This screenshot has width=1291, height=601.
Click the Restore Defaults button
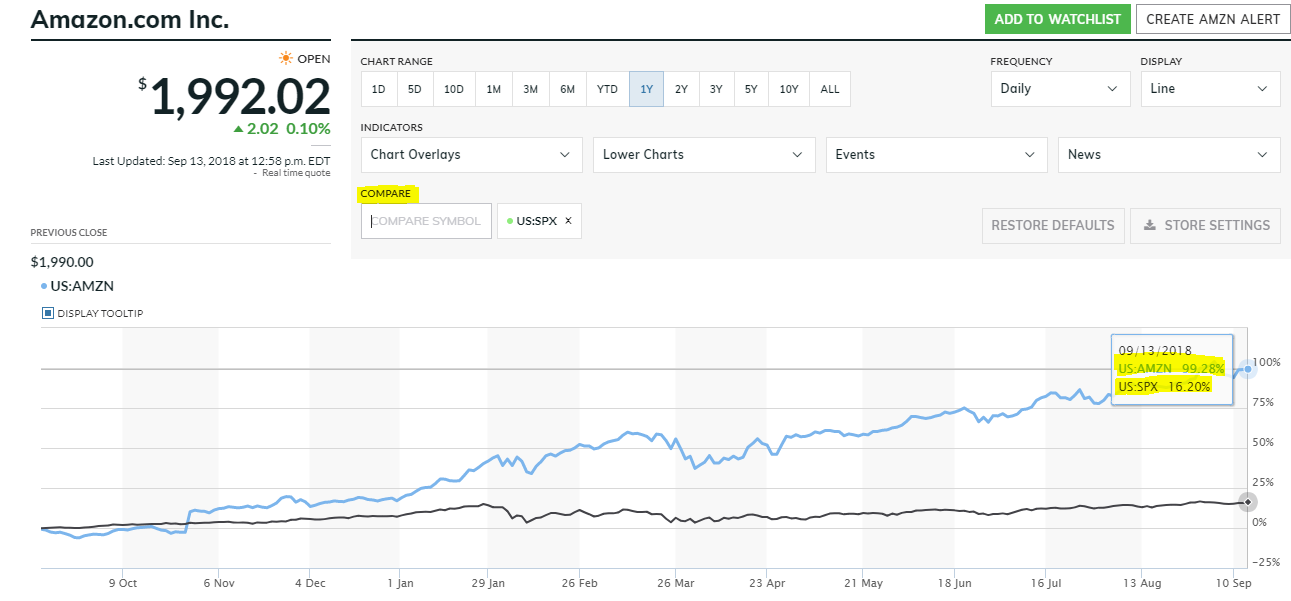point(1053,225)
